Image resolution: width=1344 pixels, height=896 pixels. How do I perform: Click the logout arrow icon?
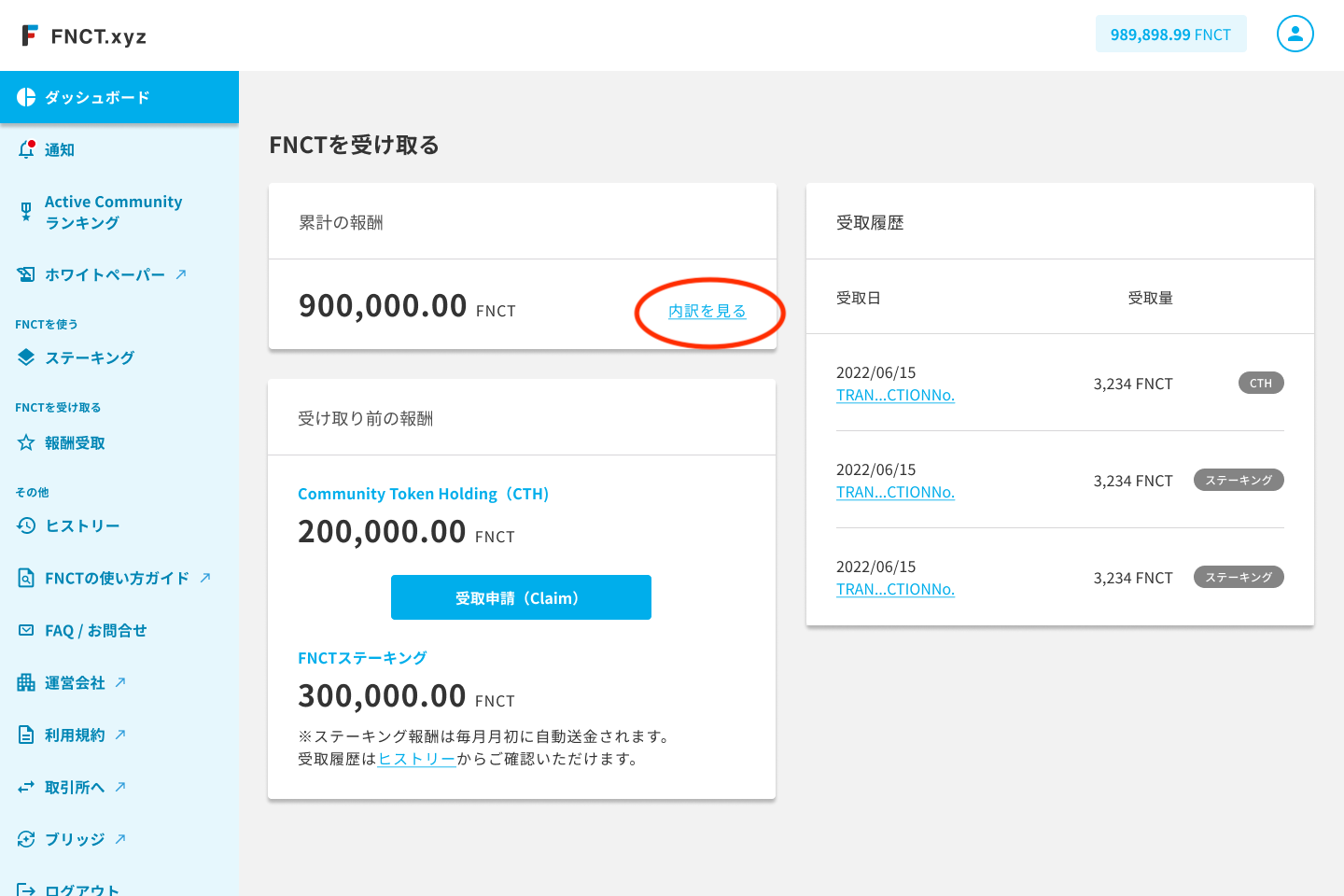[26, 889]
